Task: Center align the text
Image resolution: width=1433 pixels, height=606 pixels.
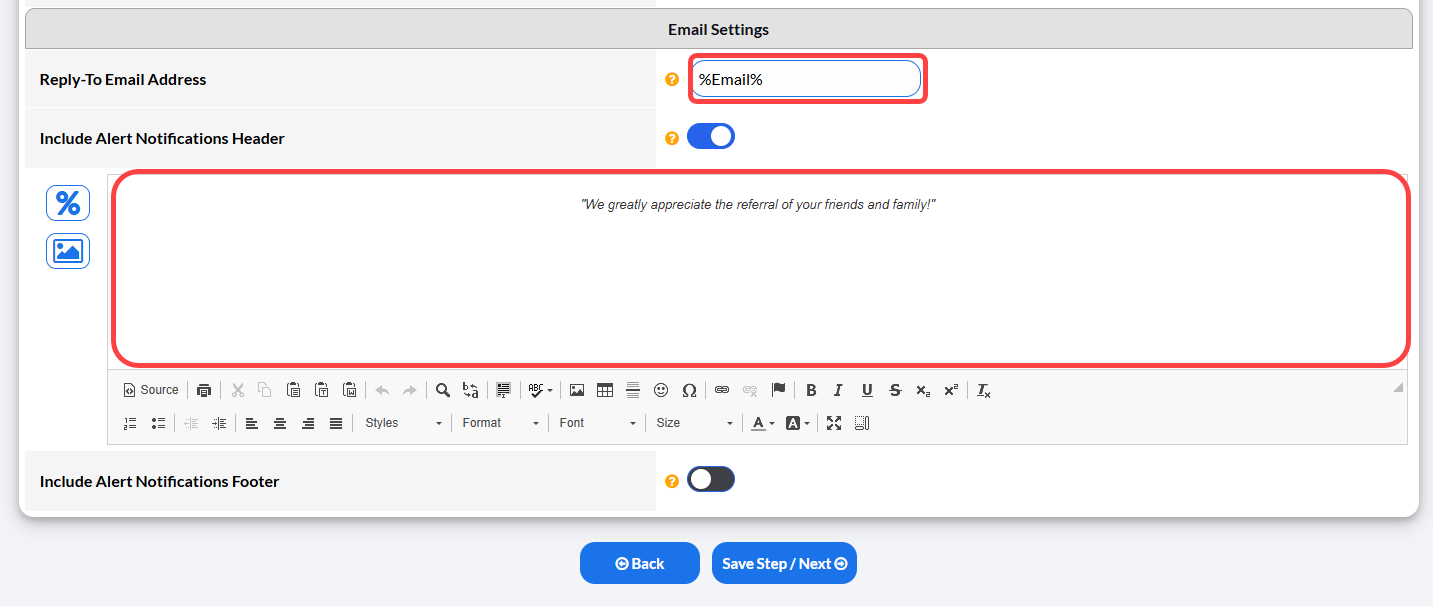Action: coord(280,423)
